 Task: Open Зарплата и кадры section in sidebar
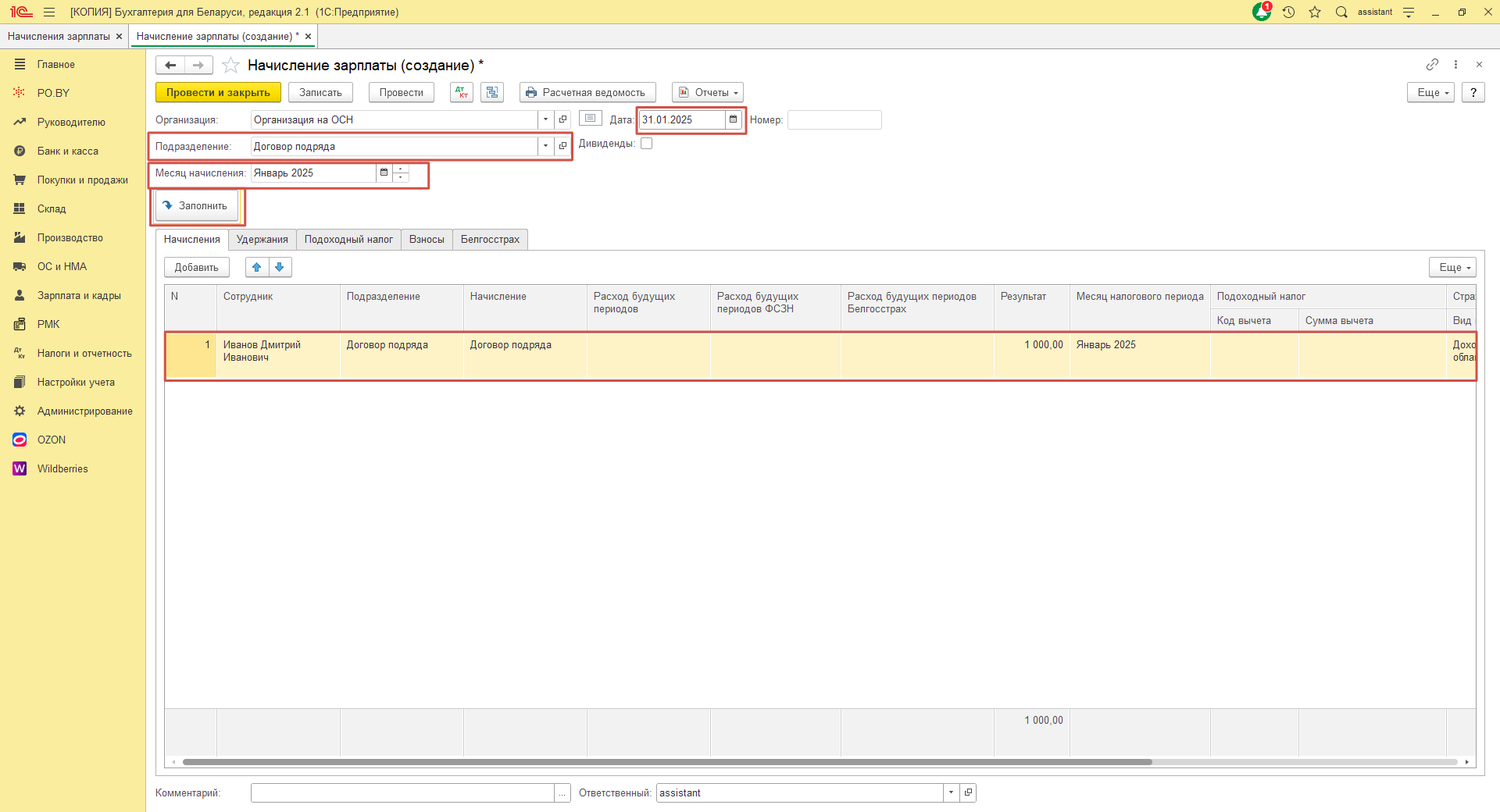pyautogui.click(x=79, y=296)
